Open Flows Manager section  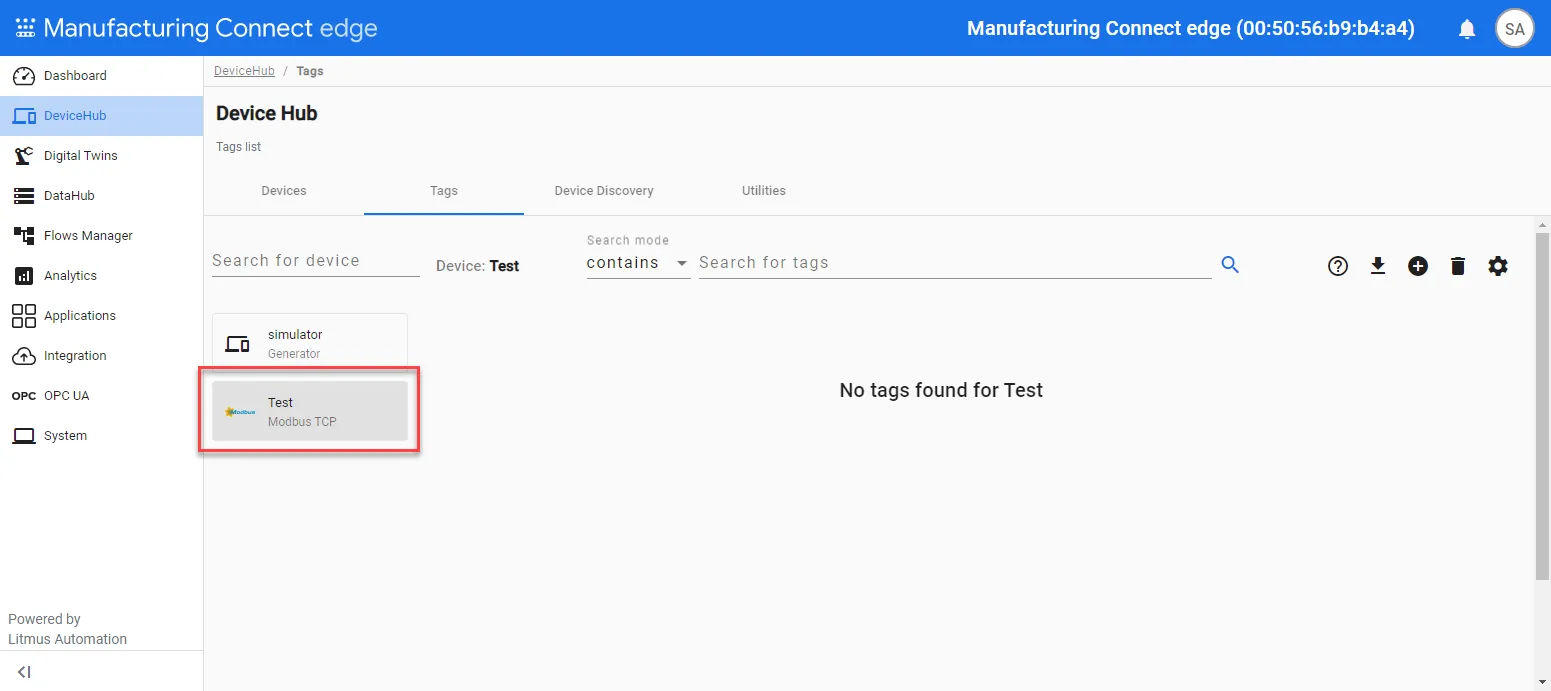tap(101, 236)
